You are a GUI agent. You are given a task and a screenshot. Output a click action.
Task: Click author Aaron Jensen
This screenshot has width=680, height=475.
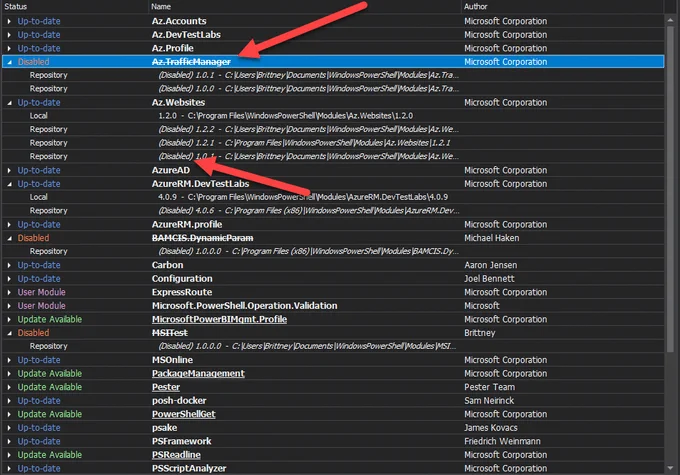click(x=490, y=265)
